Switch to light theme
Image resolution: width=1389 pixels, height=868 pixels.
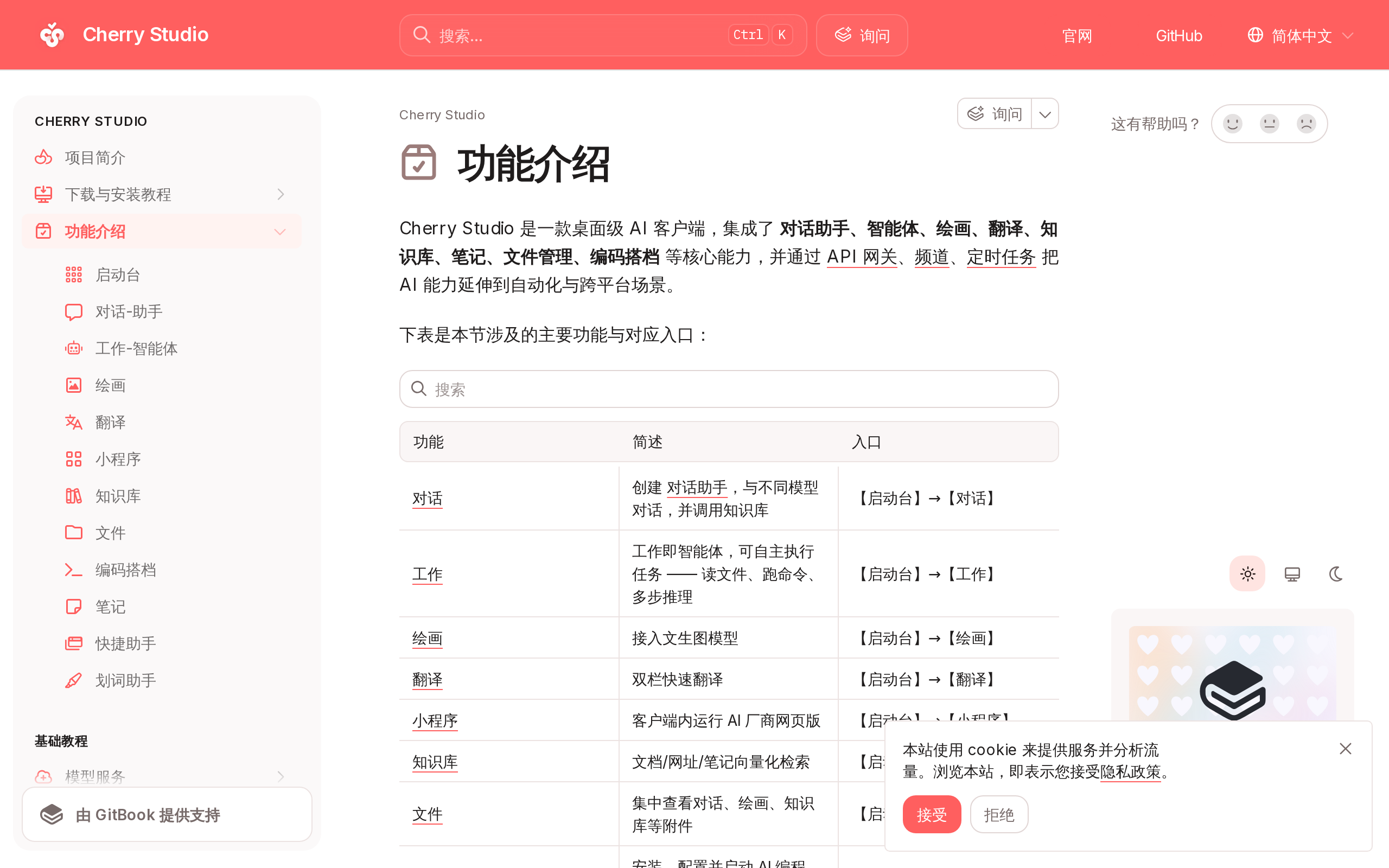click(x=1247, y=573)
